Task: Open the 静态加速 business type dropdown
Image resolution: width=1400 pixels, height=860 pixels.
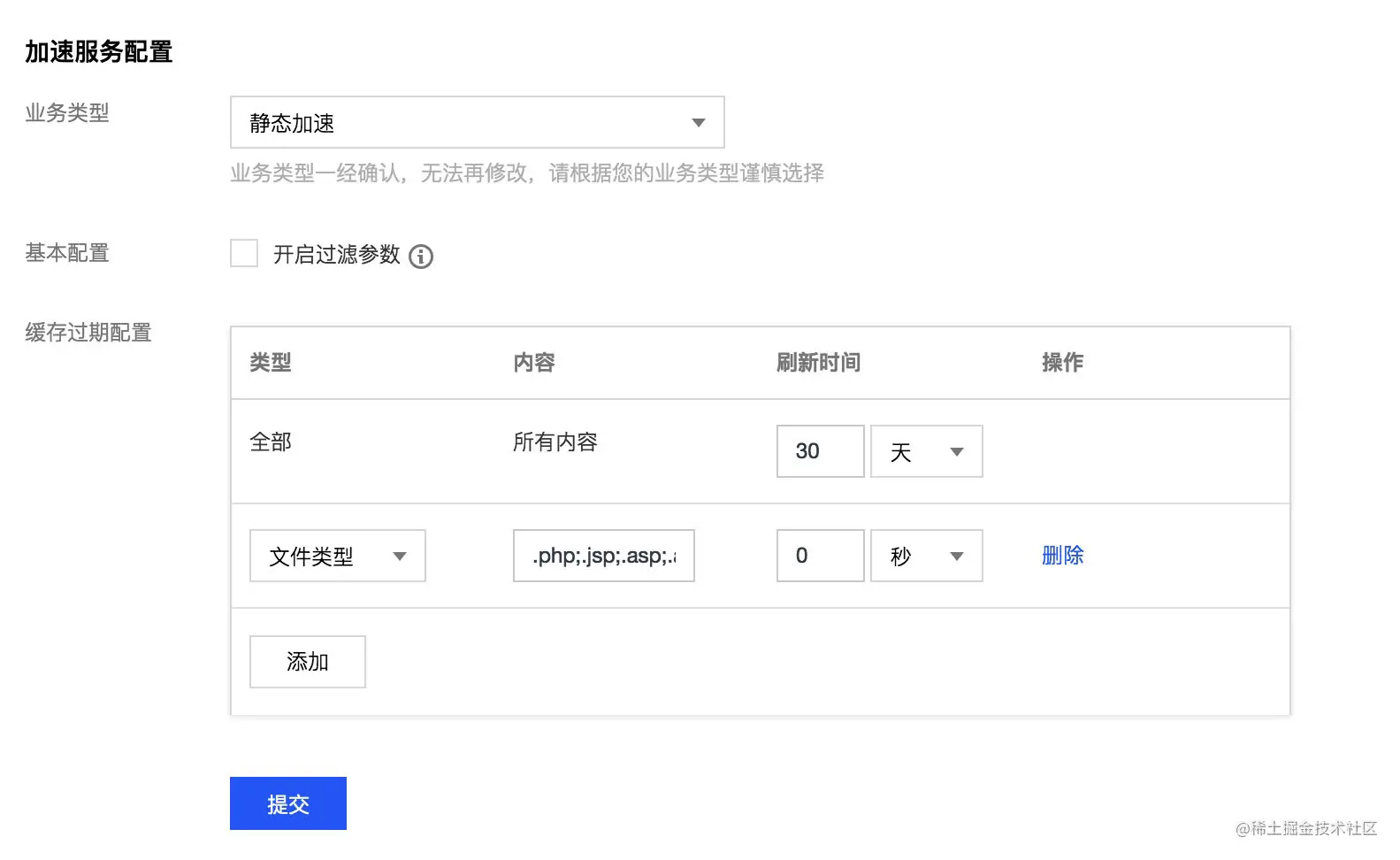Action: point(477,122)
